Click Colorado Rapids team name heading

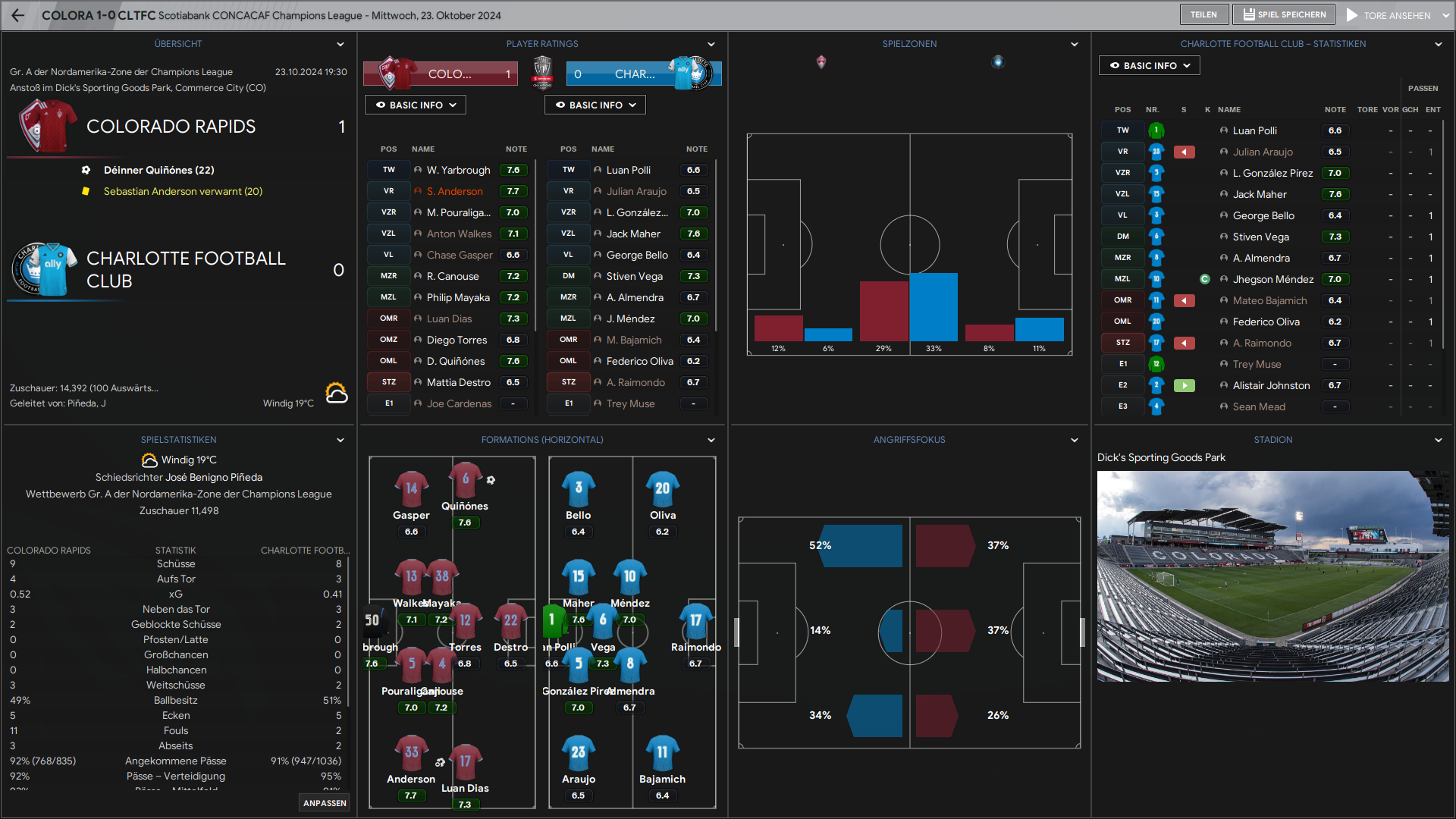(171, 127)
